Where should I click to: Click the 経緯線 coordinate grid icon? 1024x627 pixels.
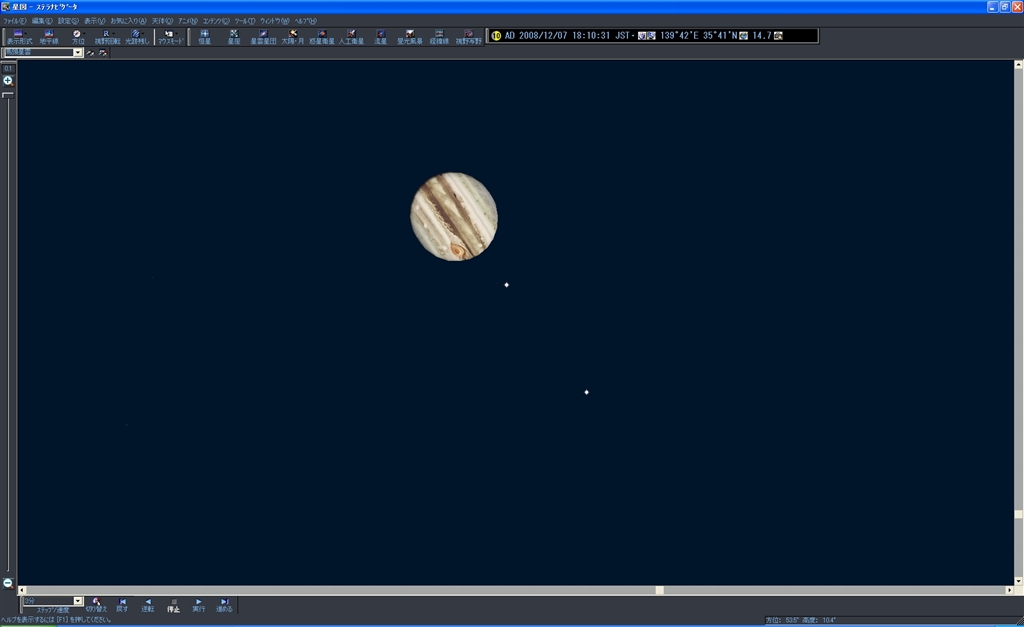[438, 36]
